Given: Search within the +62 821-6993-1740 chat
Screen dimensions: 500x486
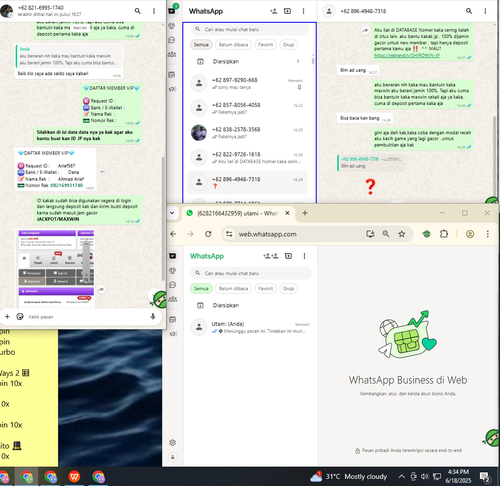Looking at the screenshot, I should [138, 11].
